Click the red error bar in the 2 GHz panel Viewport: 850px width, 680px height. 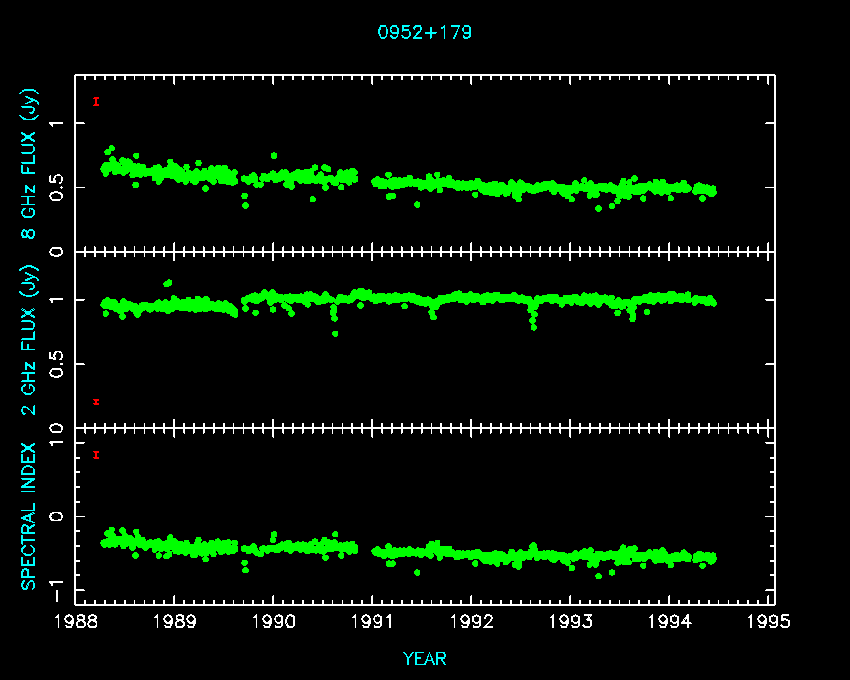coord(96,402)
